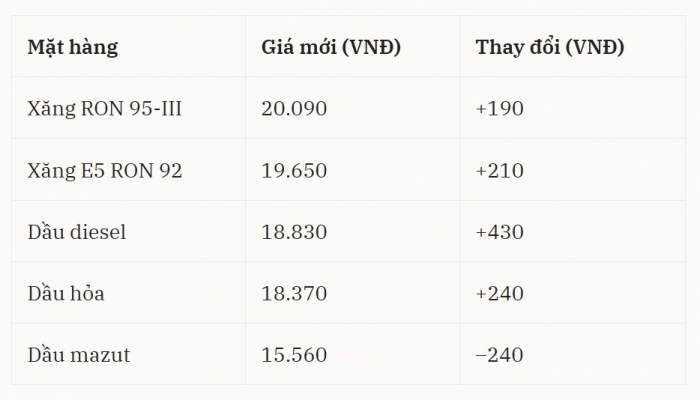
Task: Select the 'Dầu diesel' cell
Action: 77,232
